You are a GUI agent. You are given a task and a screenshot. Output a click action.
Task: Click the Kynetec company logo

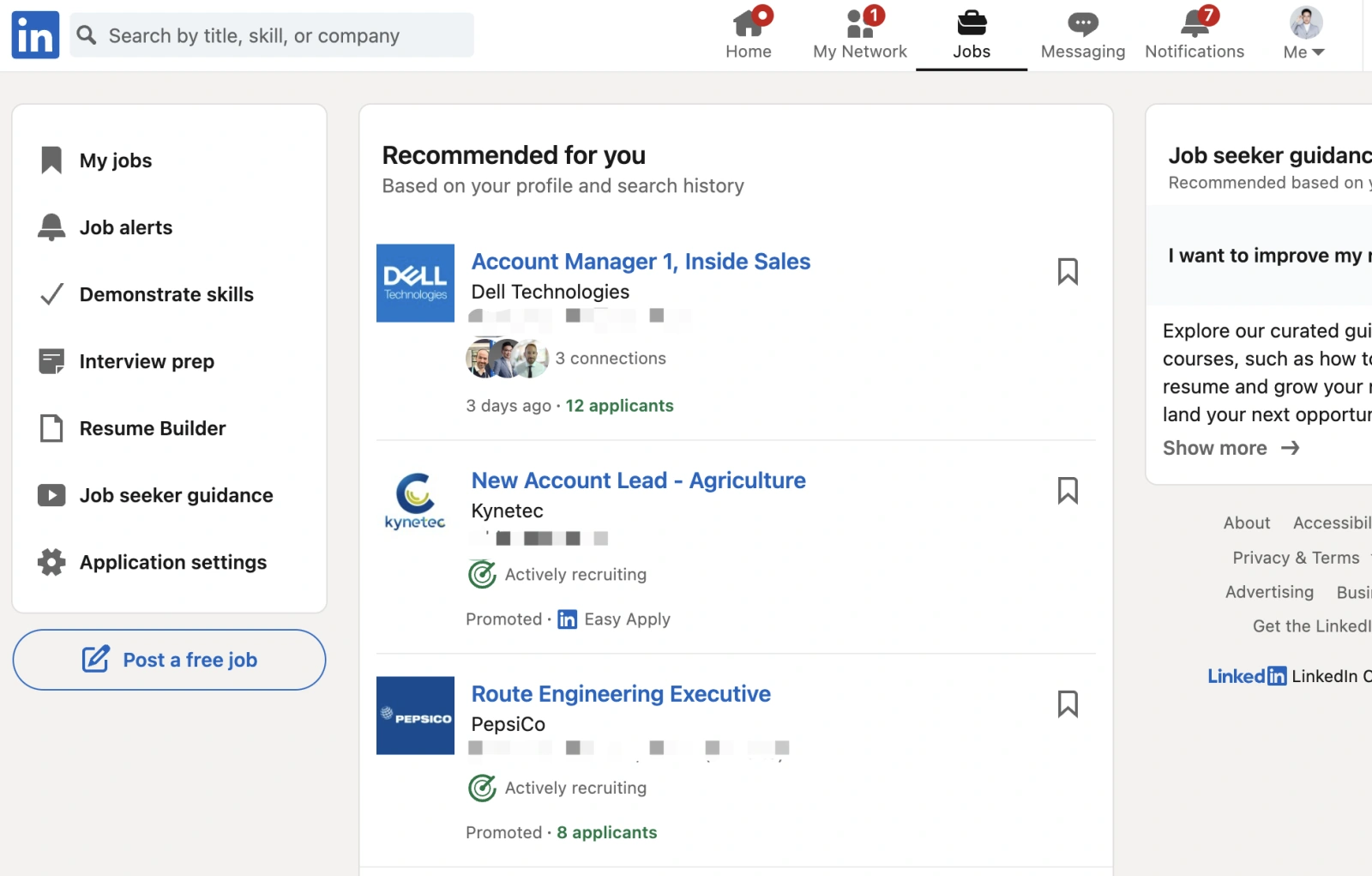(415, 502)
